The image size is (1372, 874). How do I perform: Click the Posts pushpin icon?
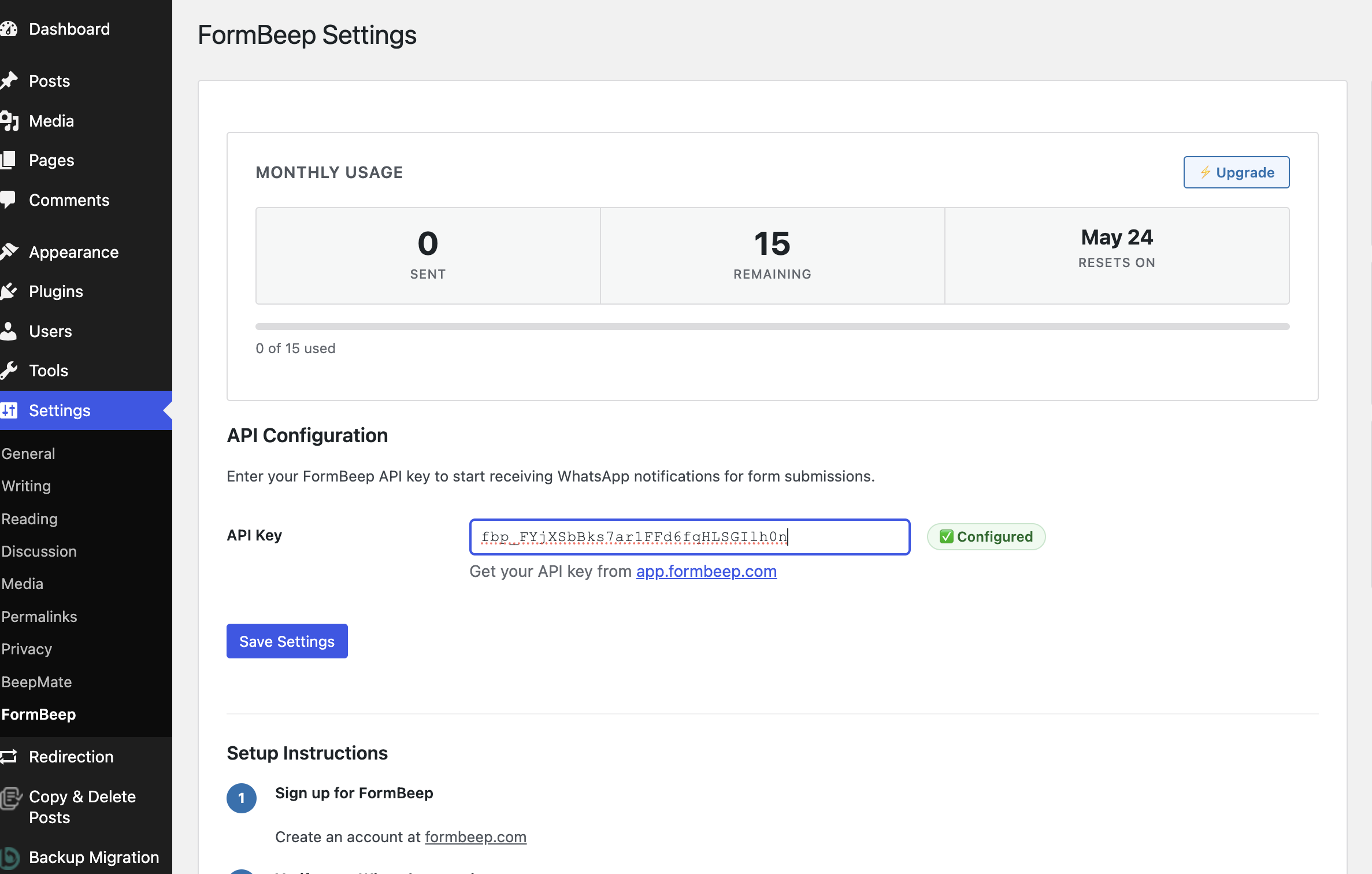9,81
